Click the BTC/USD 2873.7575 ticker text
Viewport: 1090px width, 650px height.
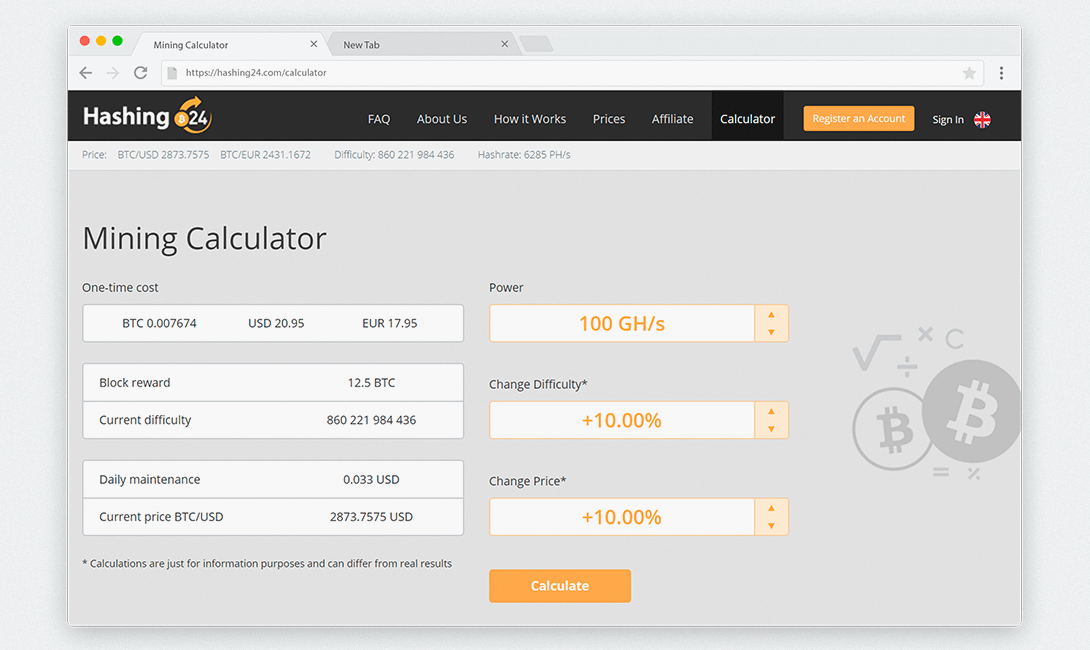(x=163, y=155)
